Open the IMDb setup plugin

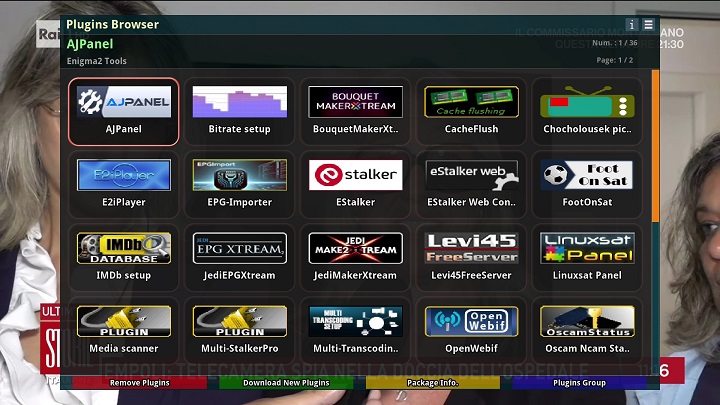tap(124, 258)
